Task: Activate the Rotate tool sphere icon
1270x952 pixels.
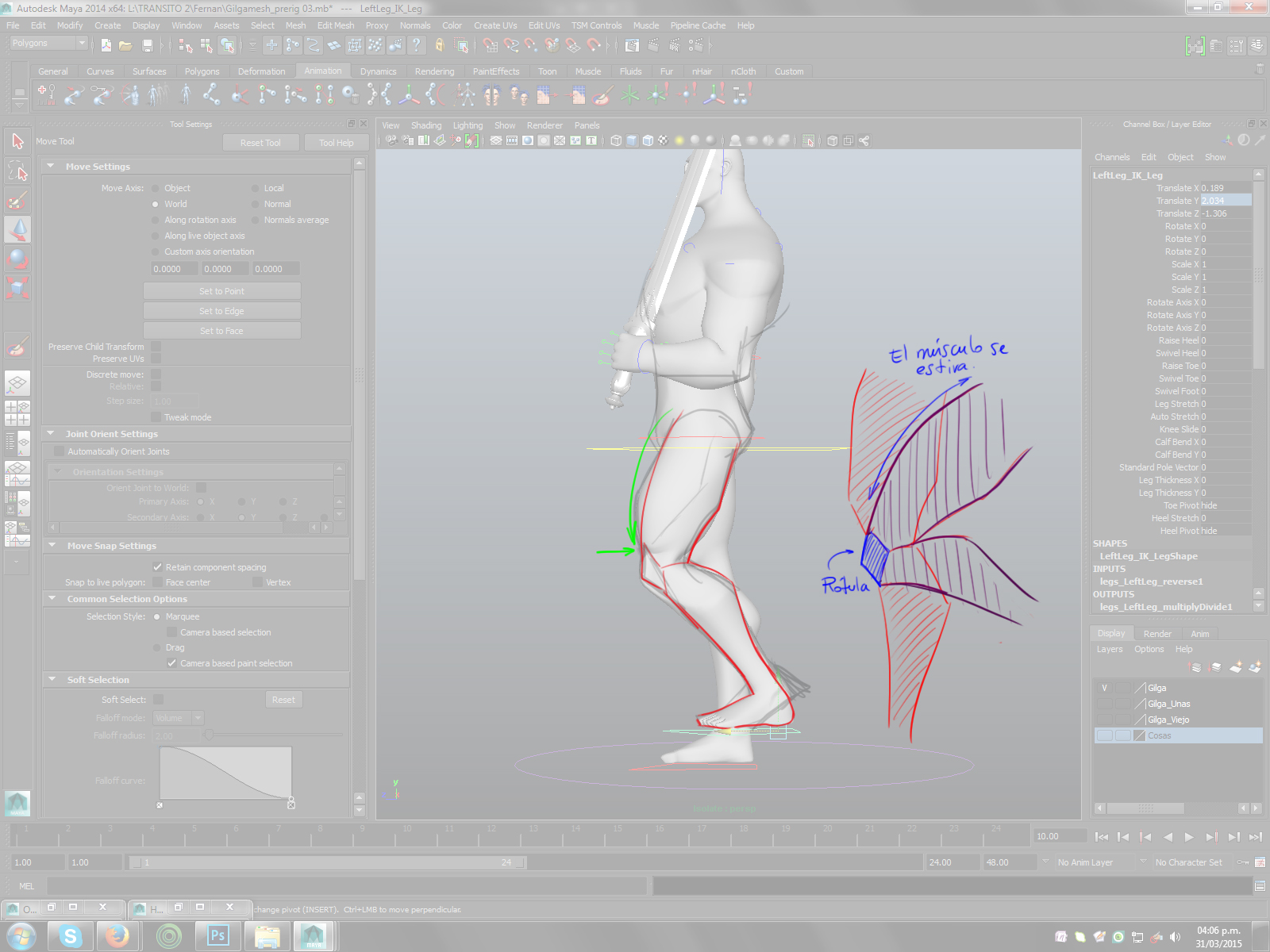Action: (17, 258)
